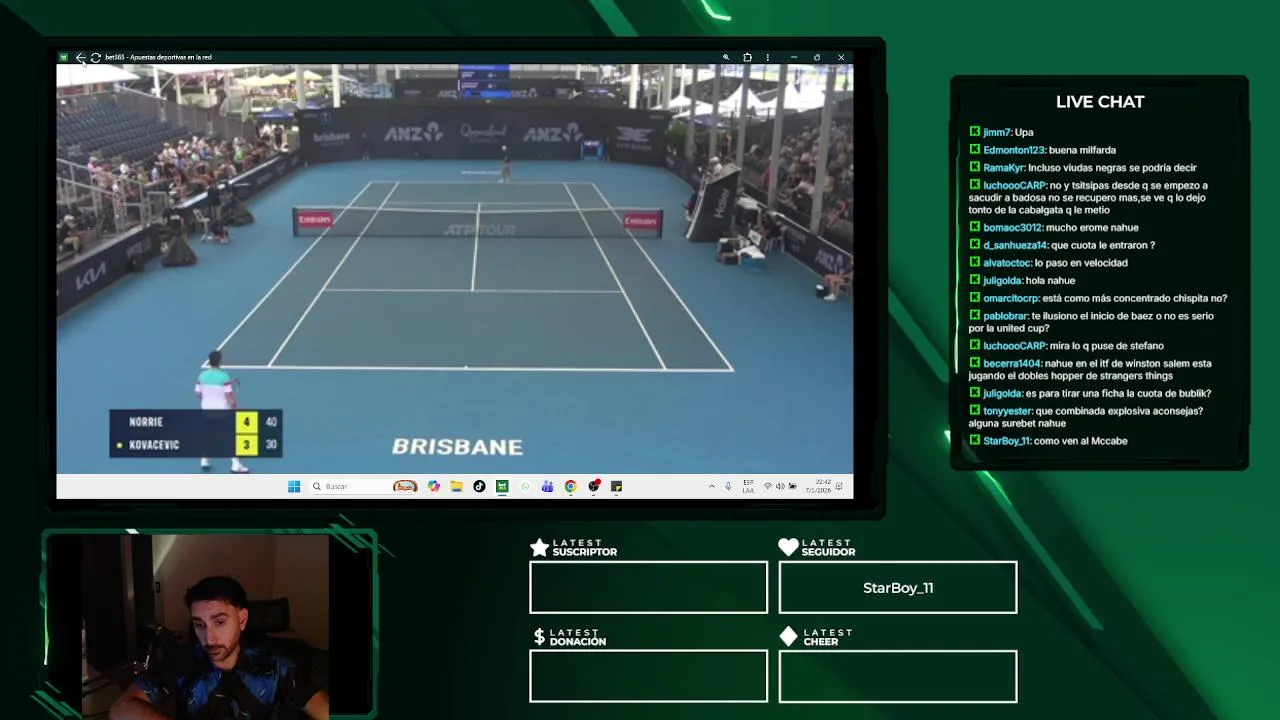Screen dimensions: 1280x720
Task: Open the notifications bell in the taskbar
Action: [x=839, y=486]
